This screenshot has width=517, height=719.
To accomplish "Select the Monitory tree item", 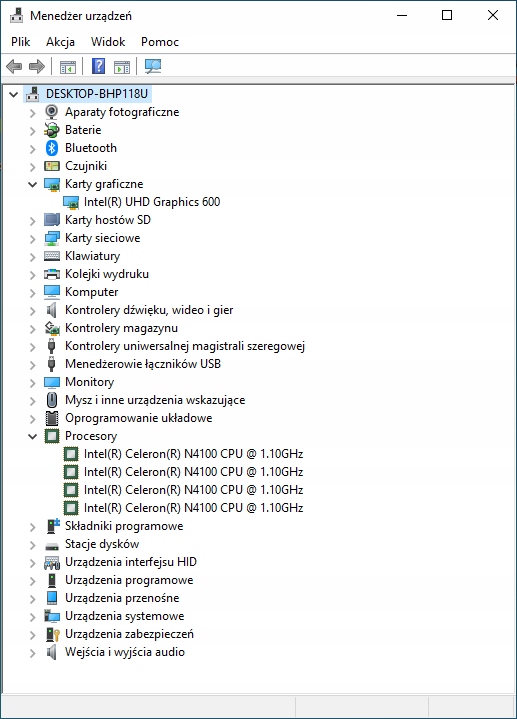I will coord(89,382).
